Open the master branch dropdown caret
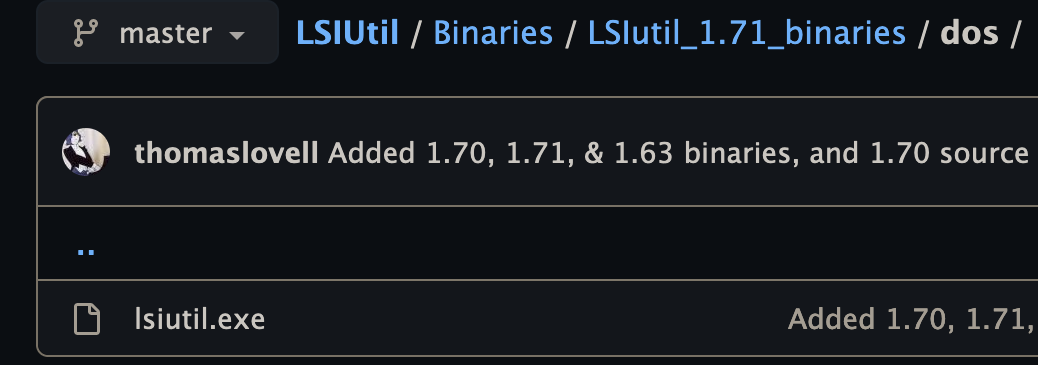This screenshot has width=1038, height=365. [x=236, y=35]
